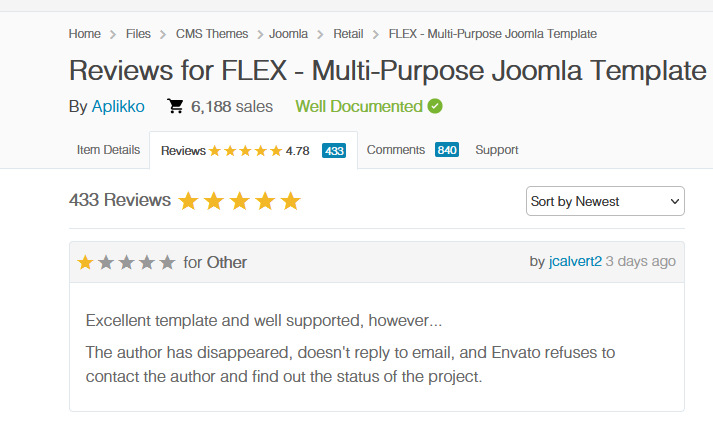Click the shopping cart sales icon
The image size is (713, 424).
(x=176, y=106)
